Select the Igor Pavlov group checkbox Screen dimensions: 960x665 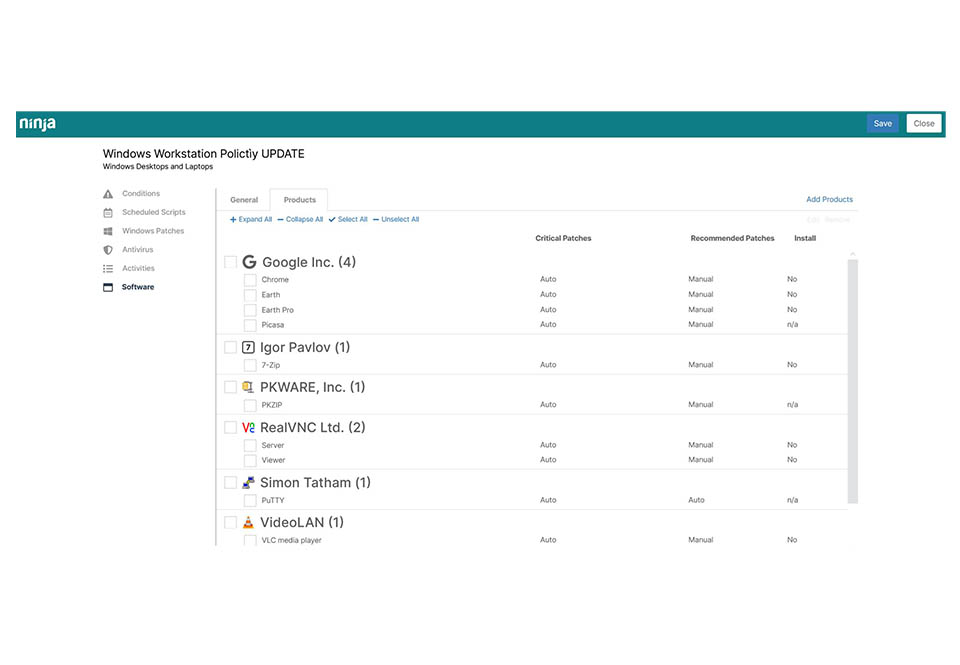[x=230, y=348]
